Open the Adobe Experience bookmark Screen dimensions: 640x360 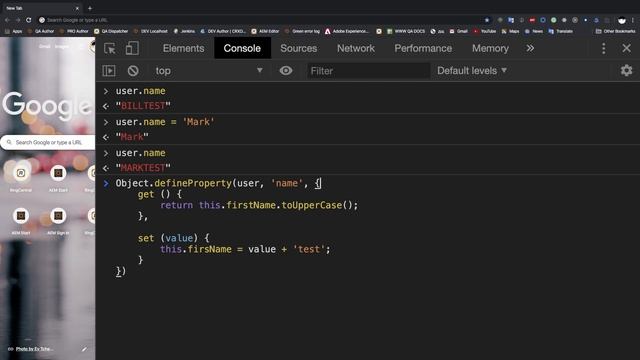347,31
